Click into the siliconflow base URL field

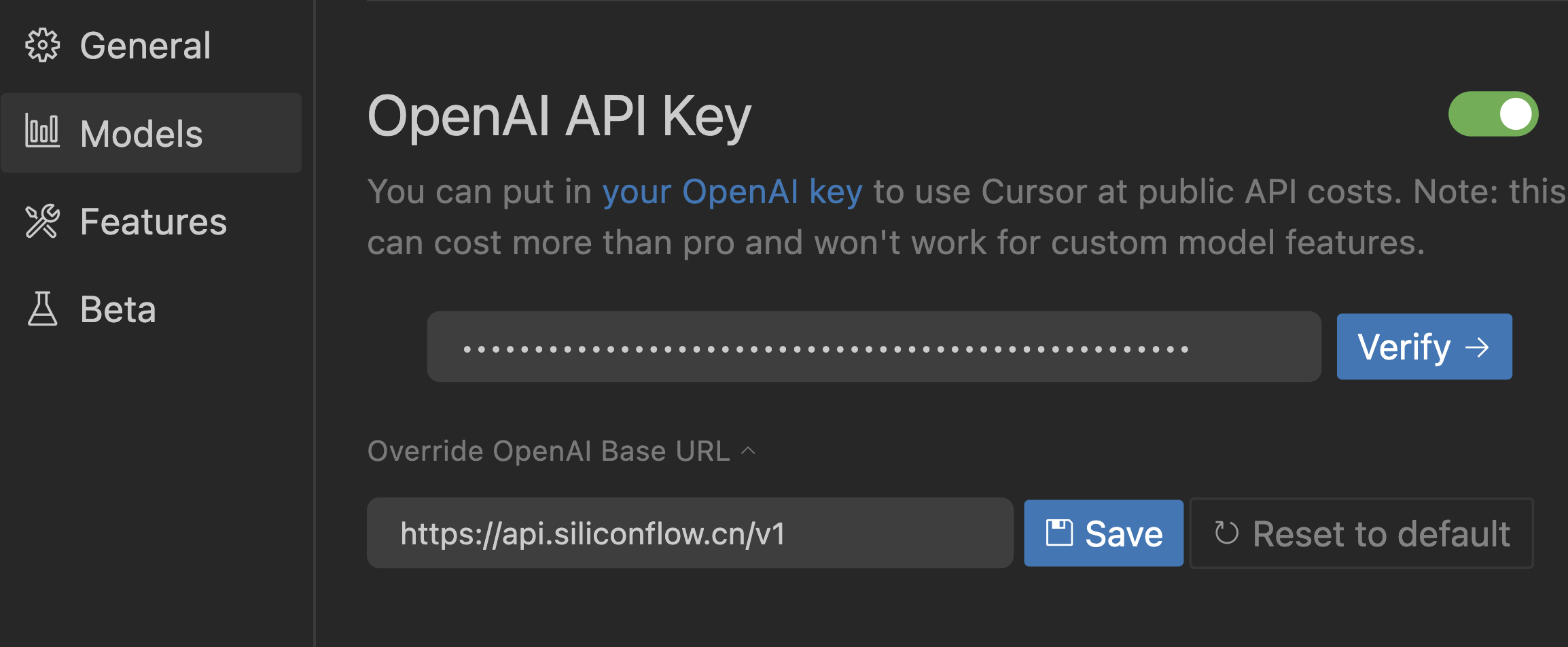pyautogui.click(x=689, y=533)
